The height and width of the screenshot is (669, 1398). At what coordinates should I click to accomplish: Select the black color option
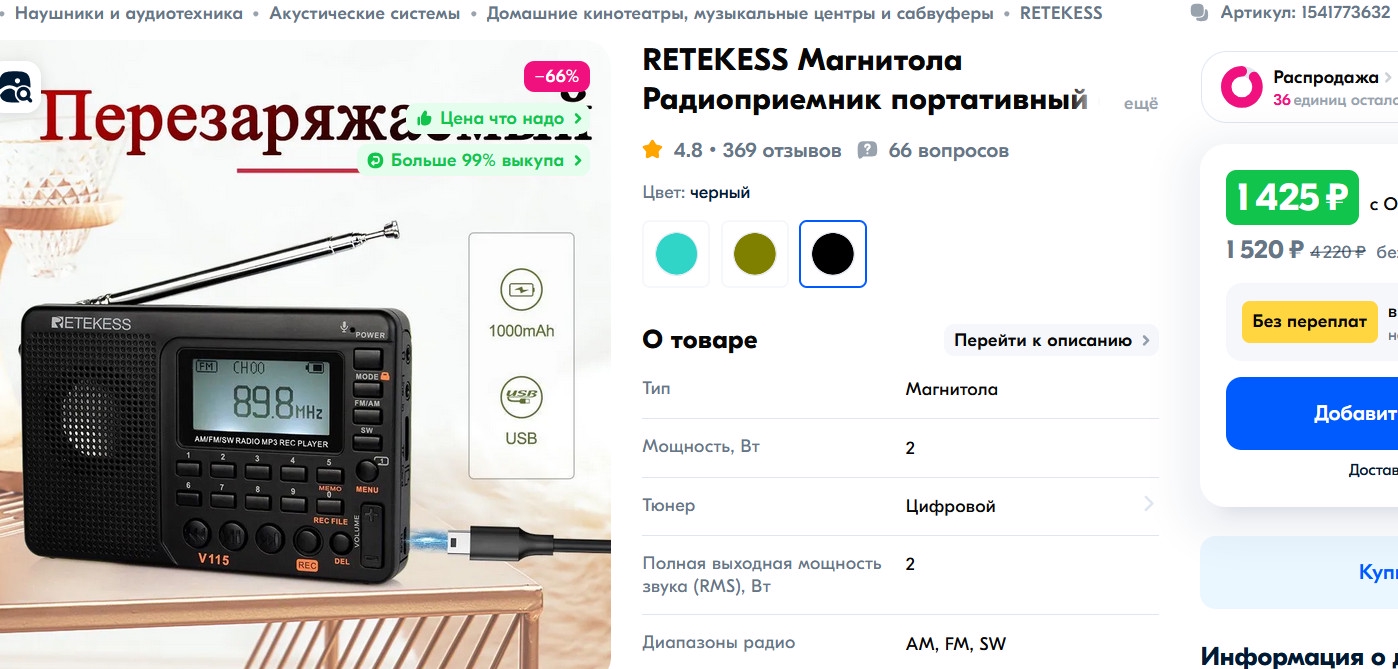point(833,254)
